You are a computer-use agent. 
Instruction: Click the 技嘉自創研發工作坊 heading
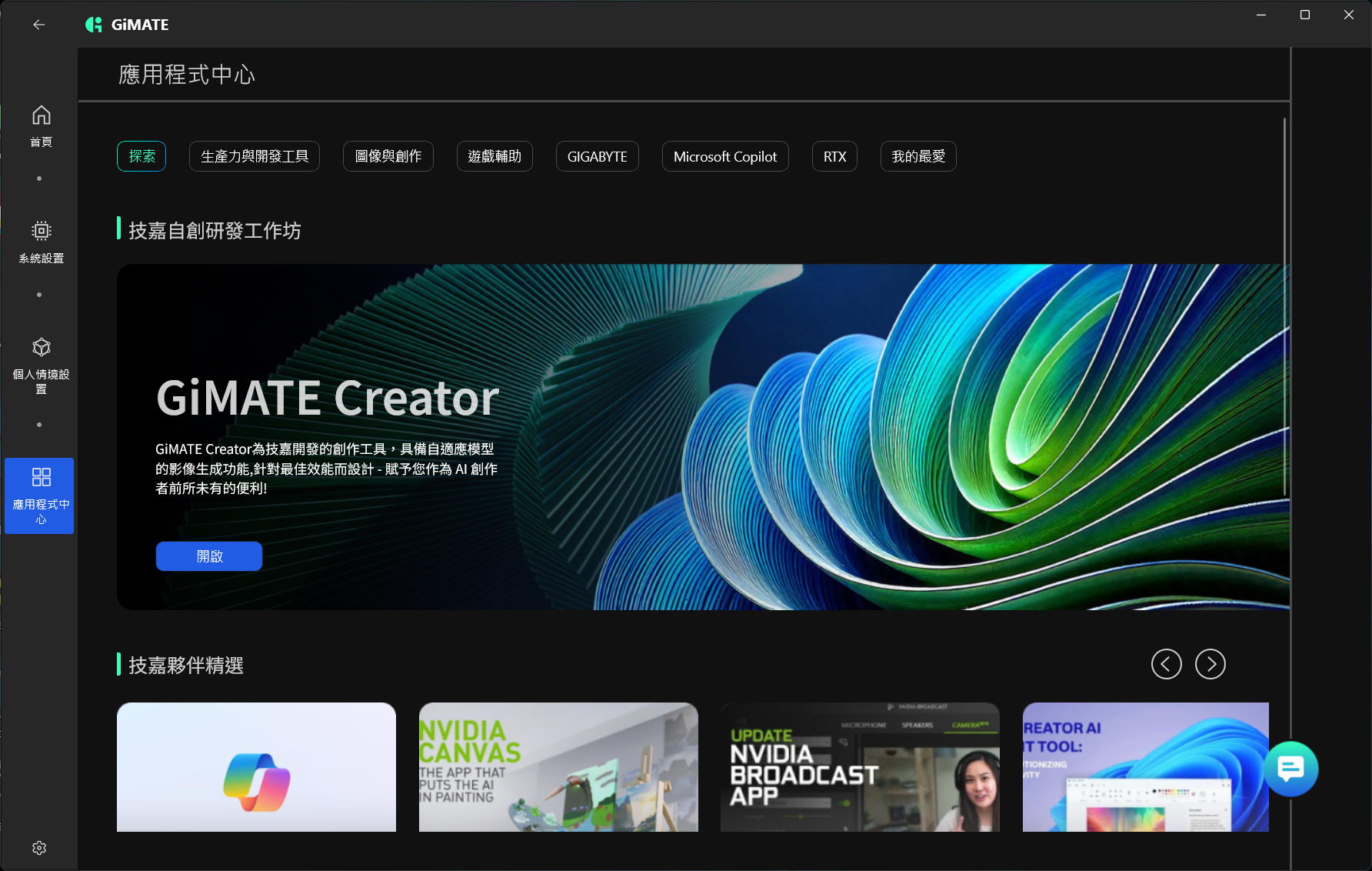pyautogui.click(x=215, y=230)
